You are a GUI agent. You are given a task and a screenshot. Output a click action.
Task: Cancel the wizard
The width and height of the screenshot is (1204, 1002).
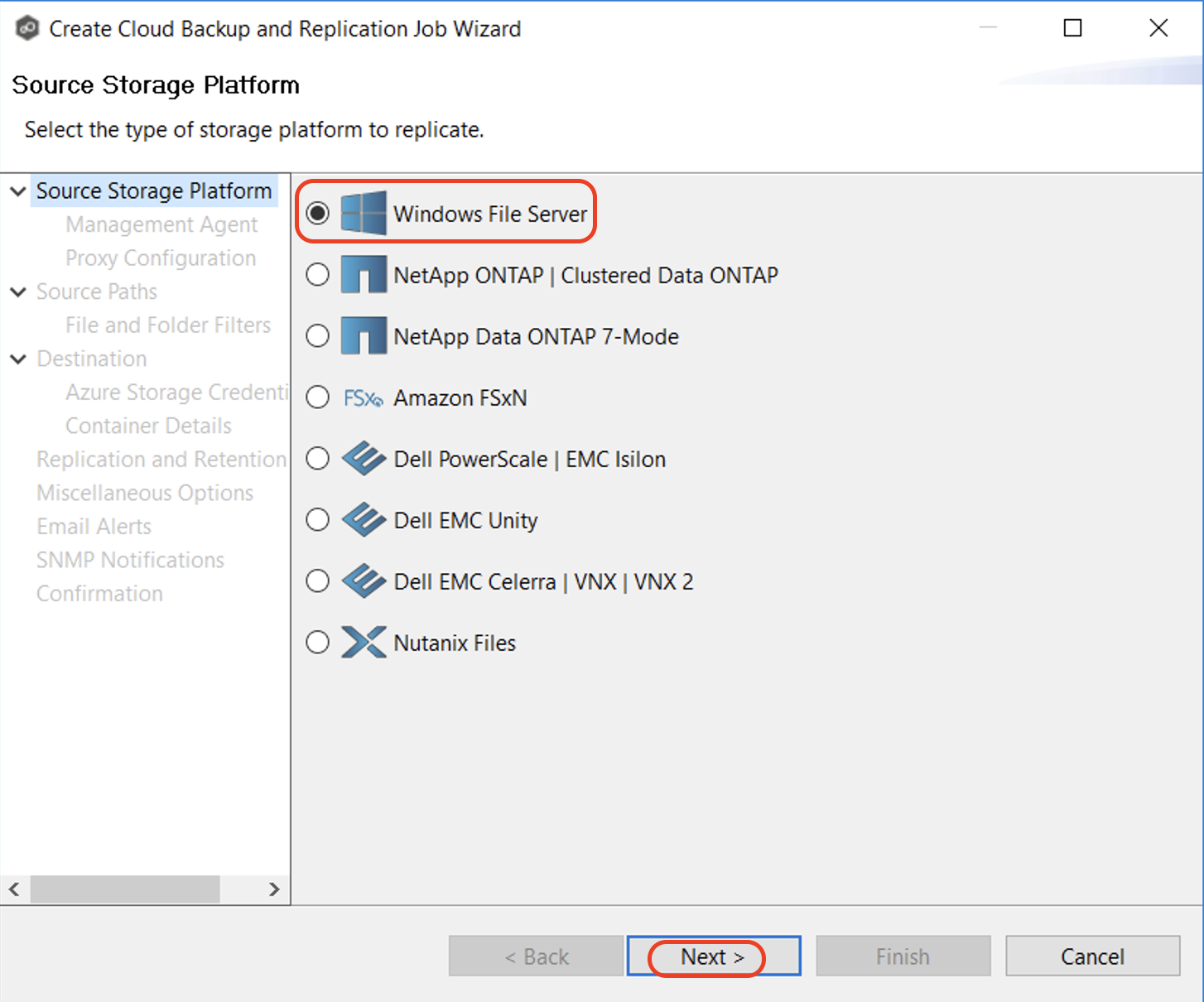point(1093,956)
